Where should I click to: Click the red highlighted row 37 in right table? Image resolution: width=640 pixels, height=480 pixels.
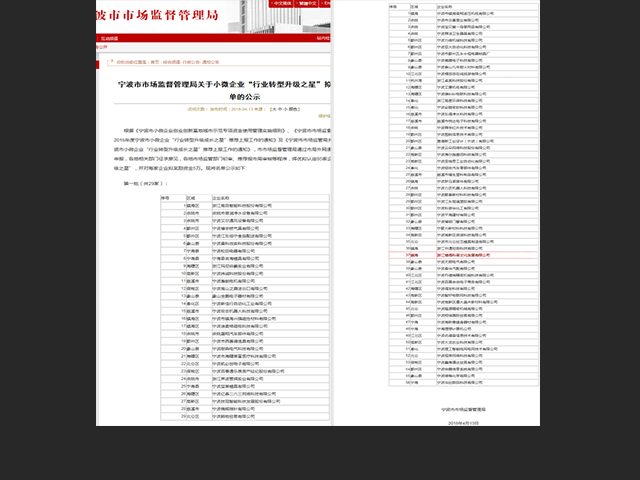point(463,255)
